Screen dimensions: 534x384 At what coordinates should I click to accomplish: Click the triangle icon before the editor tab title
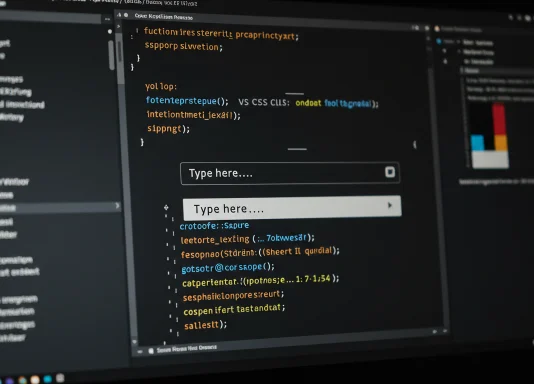click(119, 15)
